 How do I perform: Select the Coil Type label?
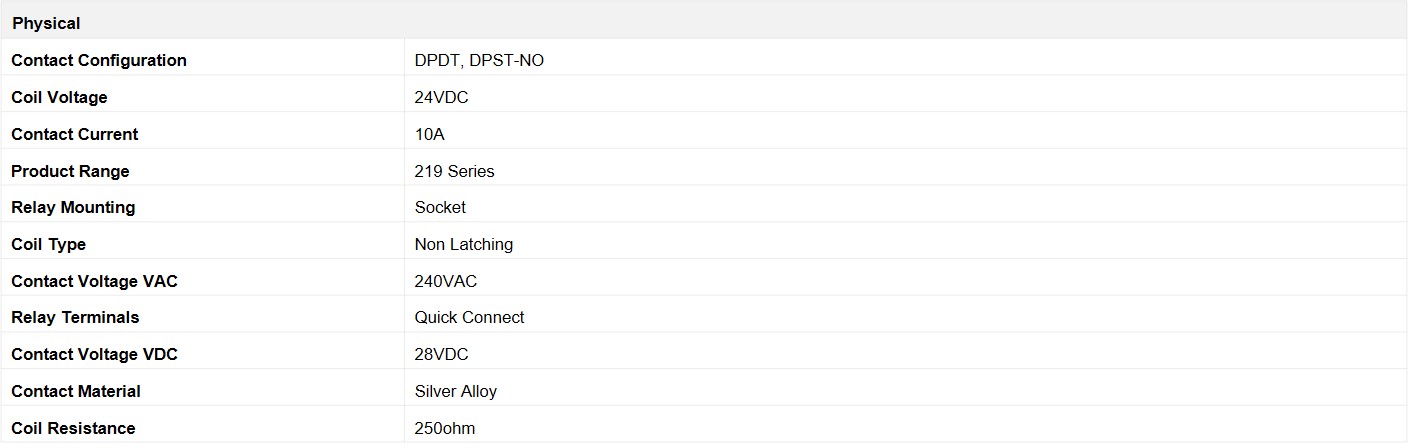point(49,244)
